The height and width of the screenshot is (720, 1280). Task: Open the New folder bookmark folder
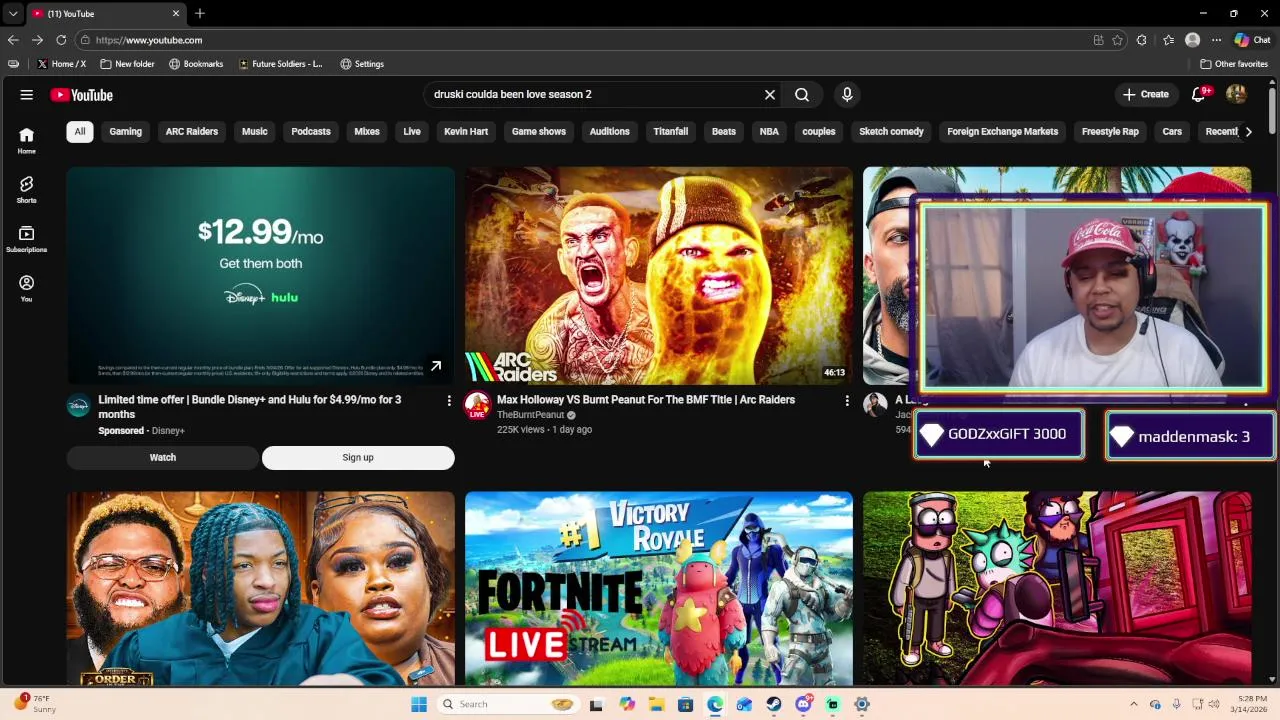pyautogui.click(x=127, y=64)
